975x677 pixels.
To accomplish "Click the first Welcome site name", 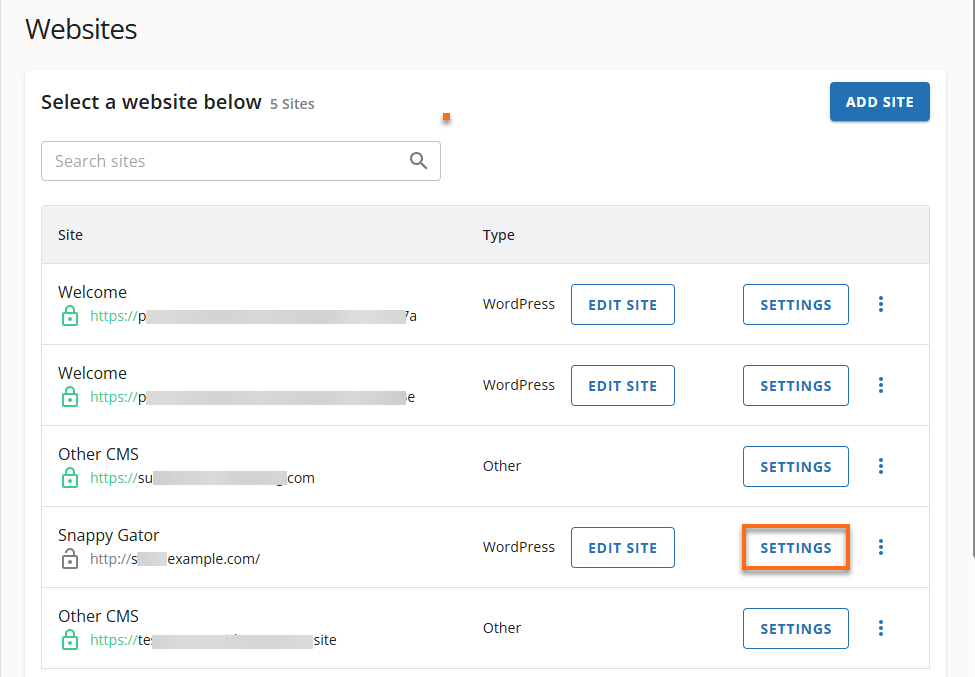I will (x=92, y=292).
